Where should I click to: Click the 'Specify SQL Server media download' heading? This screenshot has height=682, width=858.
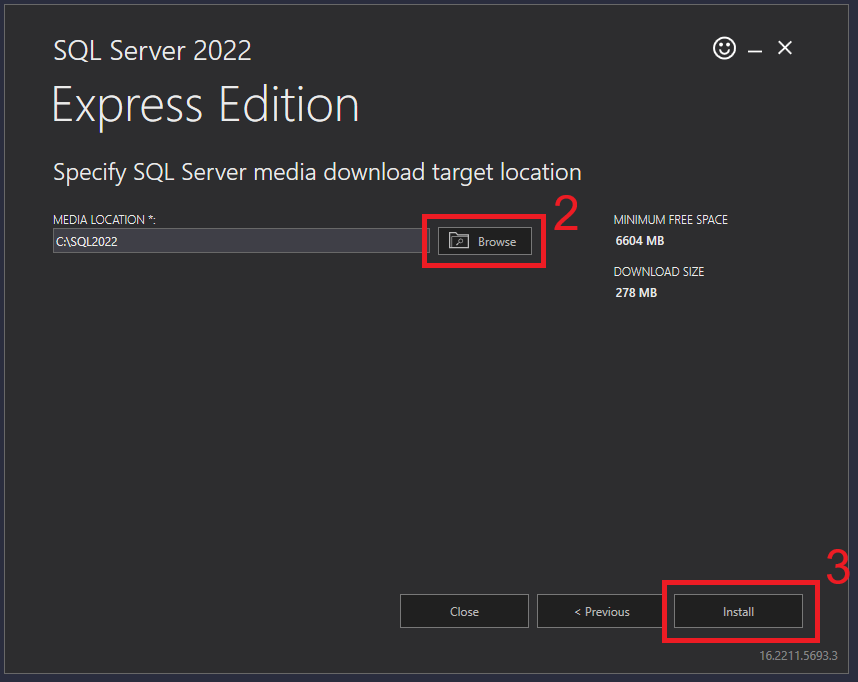point(317,172)
